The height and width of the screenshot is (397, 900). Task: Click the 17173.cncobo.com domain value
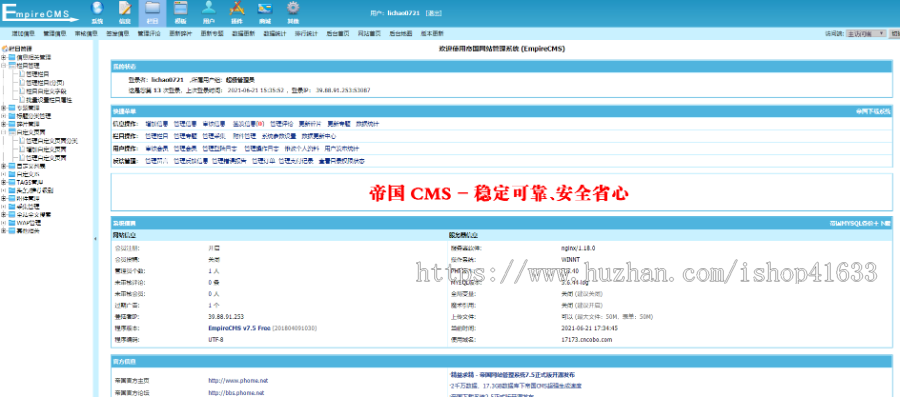click(x=587, y=340)
